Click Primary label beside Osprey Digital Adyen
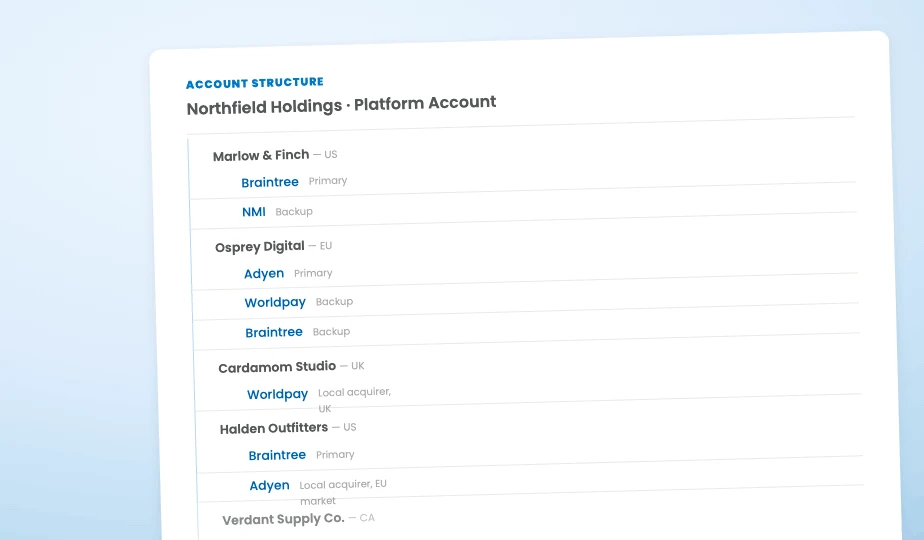924x540 pixels. click(x=313, y=273)
